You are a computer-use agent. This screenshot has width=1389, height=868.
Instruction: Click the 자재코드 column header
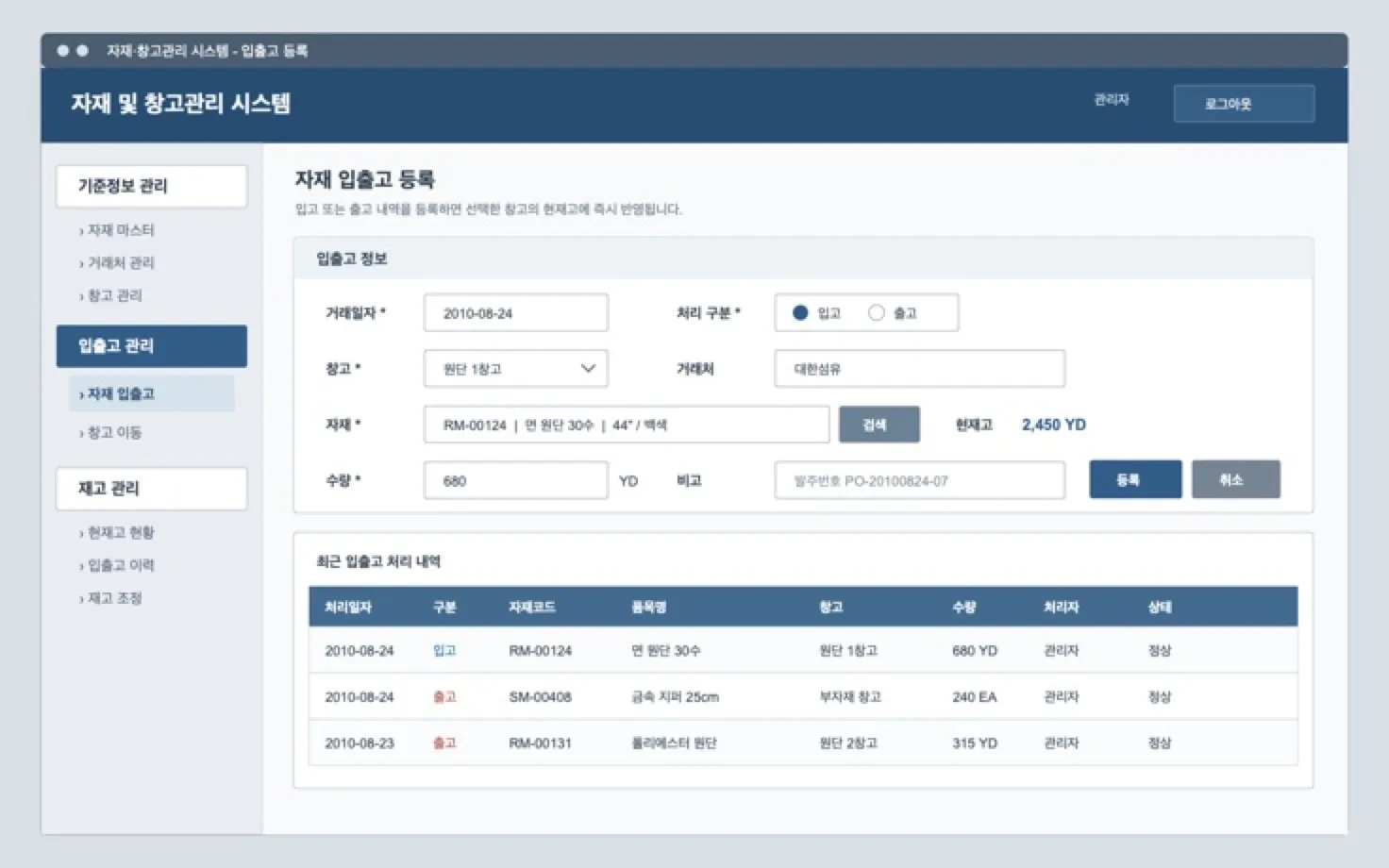click(532, 608)
